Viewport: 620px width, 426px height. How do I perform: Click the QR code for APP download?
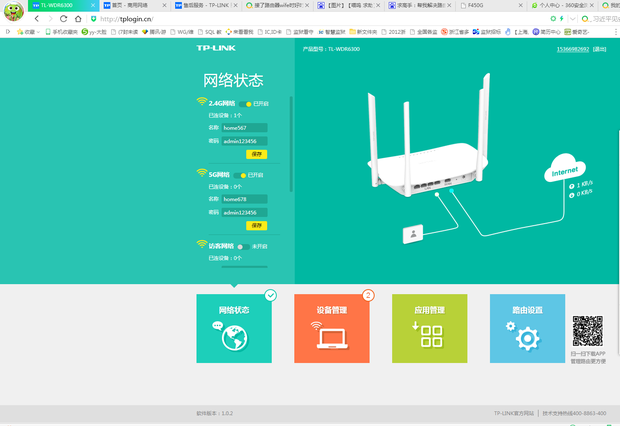click(x=588, y=331)
